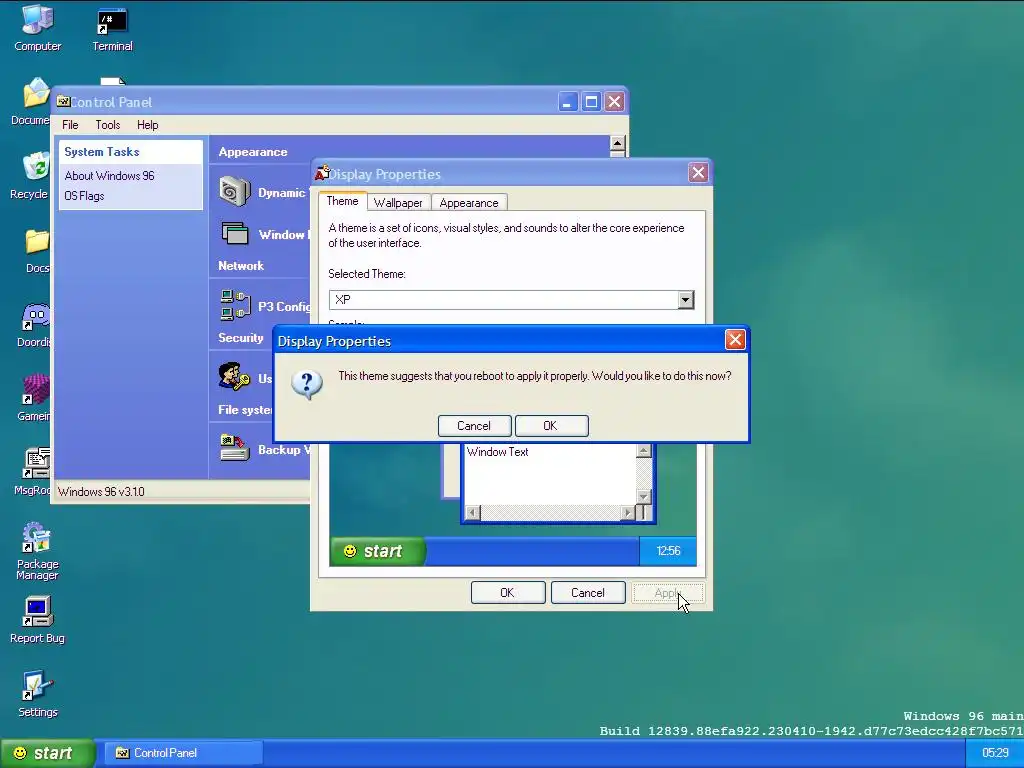Open the File menu in Control Panel

tap(70, 125)
